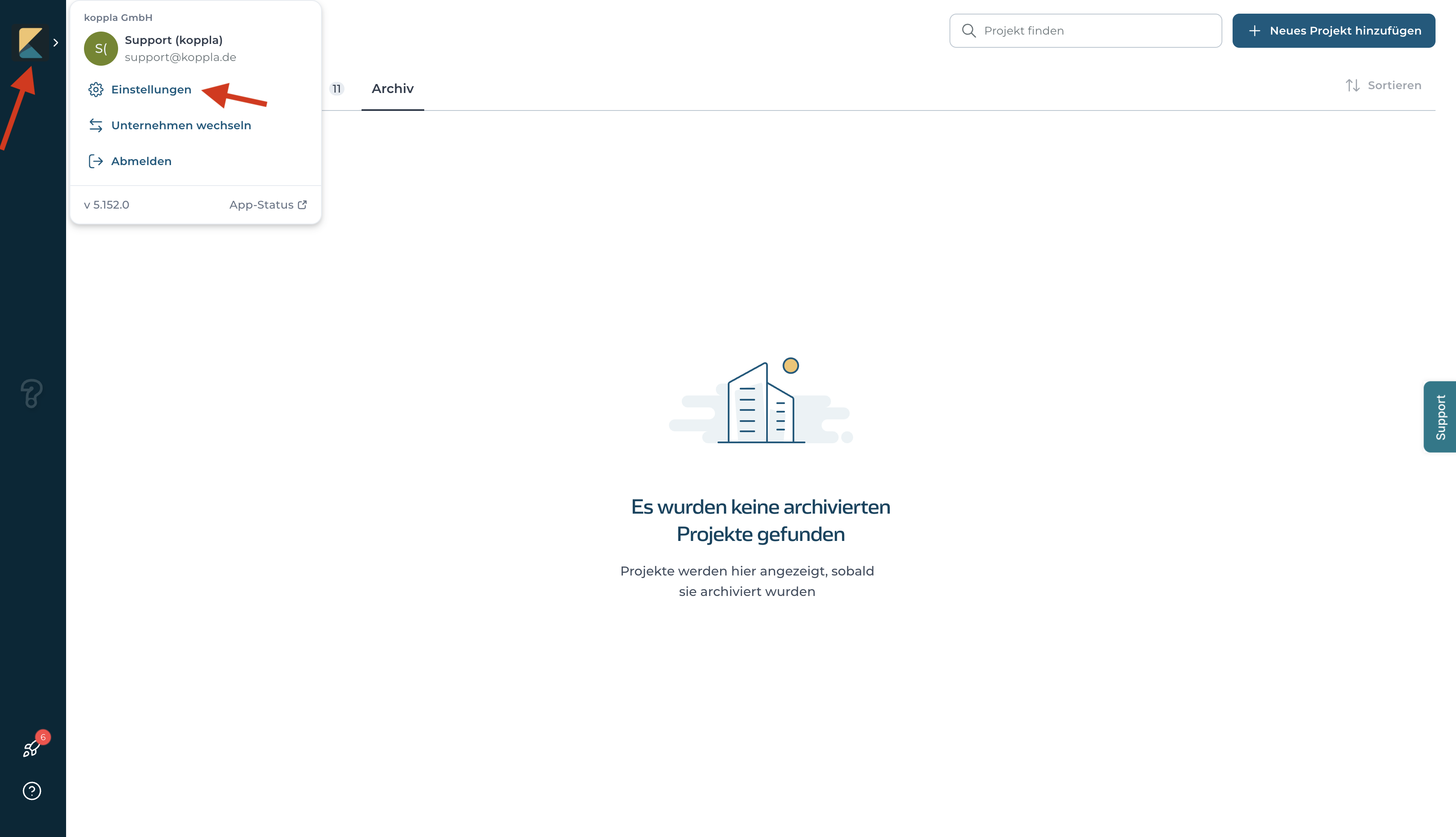
Task: Click the koppla GmbH company label
Action: point(119,17)
